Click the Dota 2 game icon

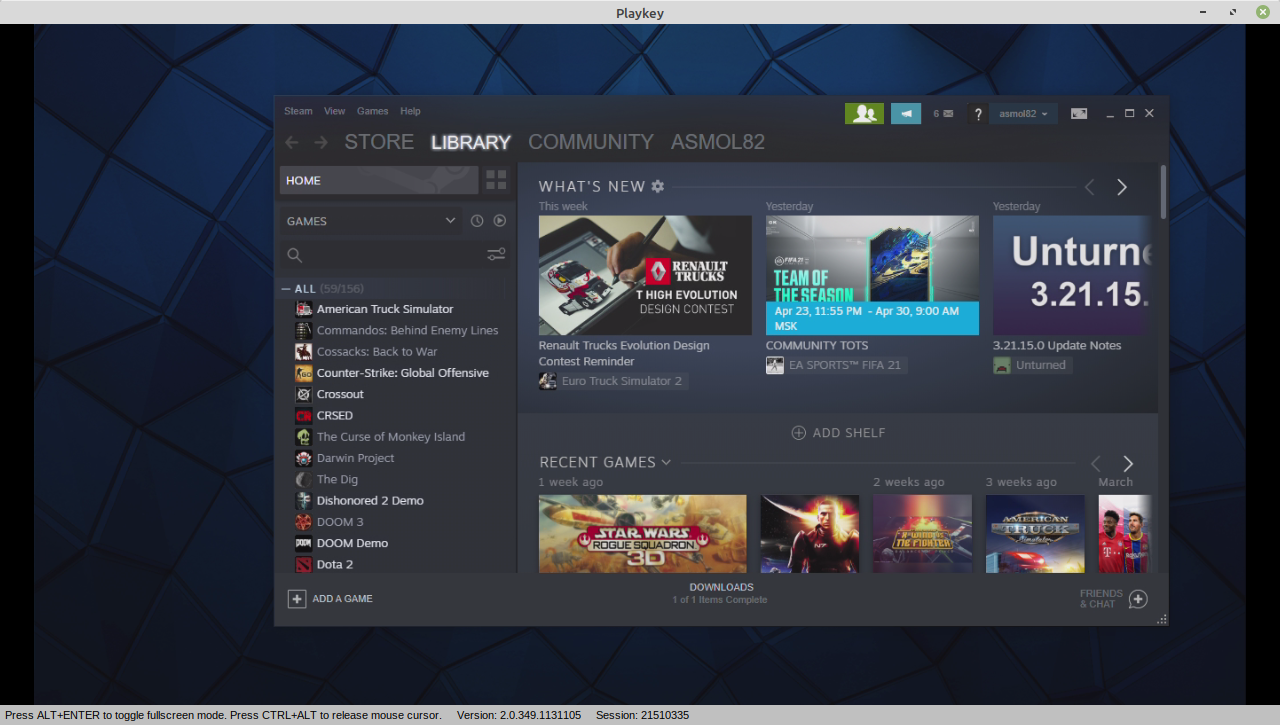click(x=303, y=564)
